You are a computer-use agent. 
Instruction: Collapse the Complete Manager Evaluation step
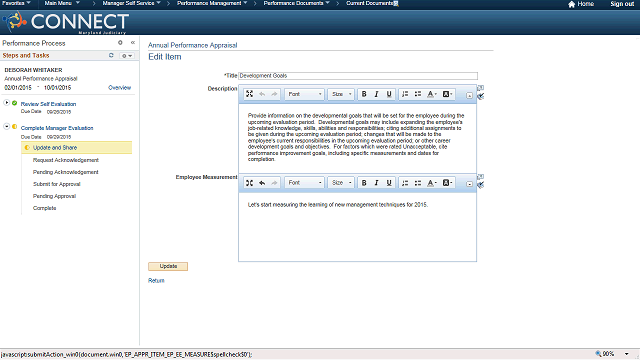click(x=7, y=127)
